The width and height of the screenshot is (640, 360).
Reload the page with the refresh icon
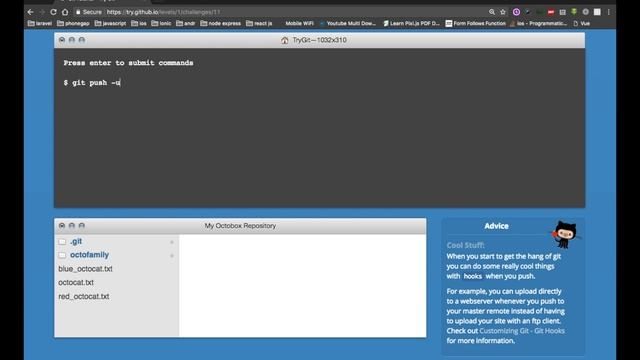[x=53, y=12]
